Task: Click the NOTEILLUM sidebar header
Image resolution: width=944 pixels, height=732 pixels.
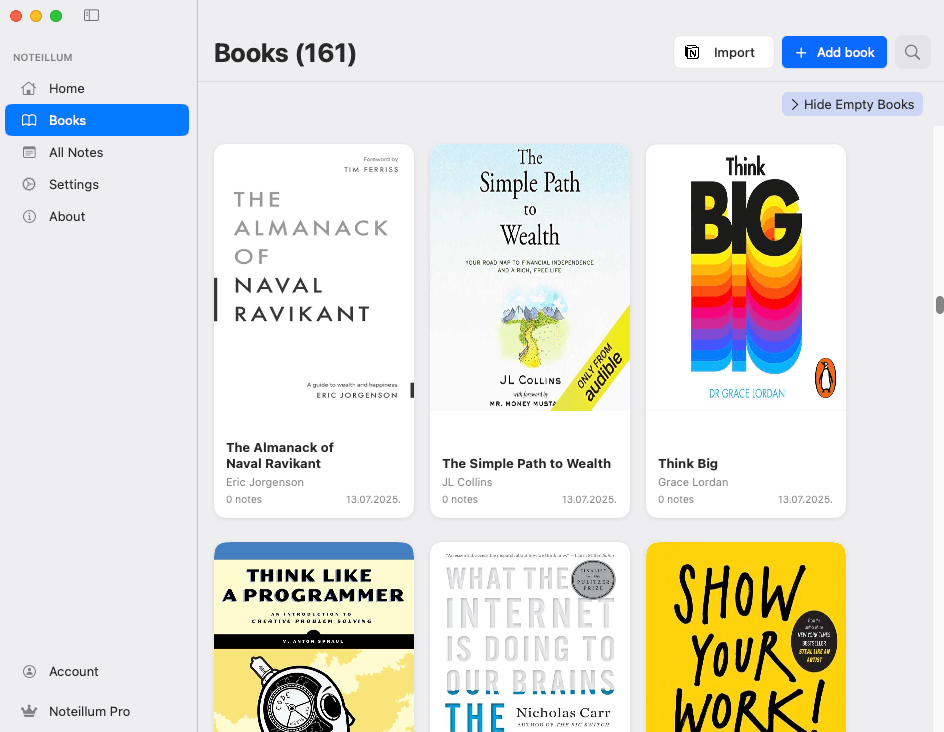Action: (x=43, y=57)
